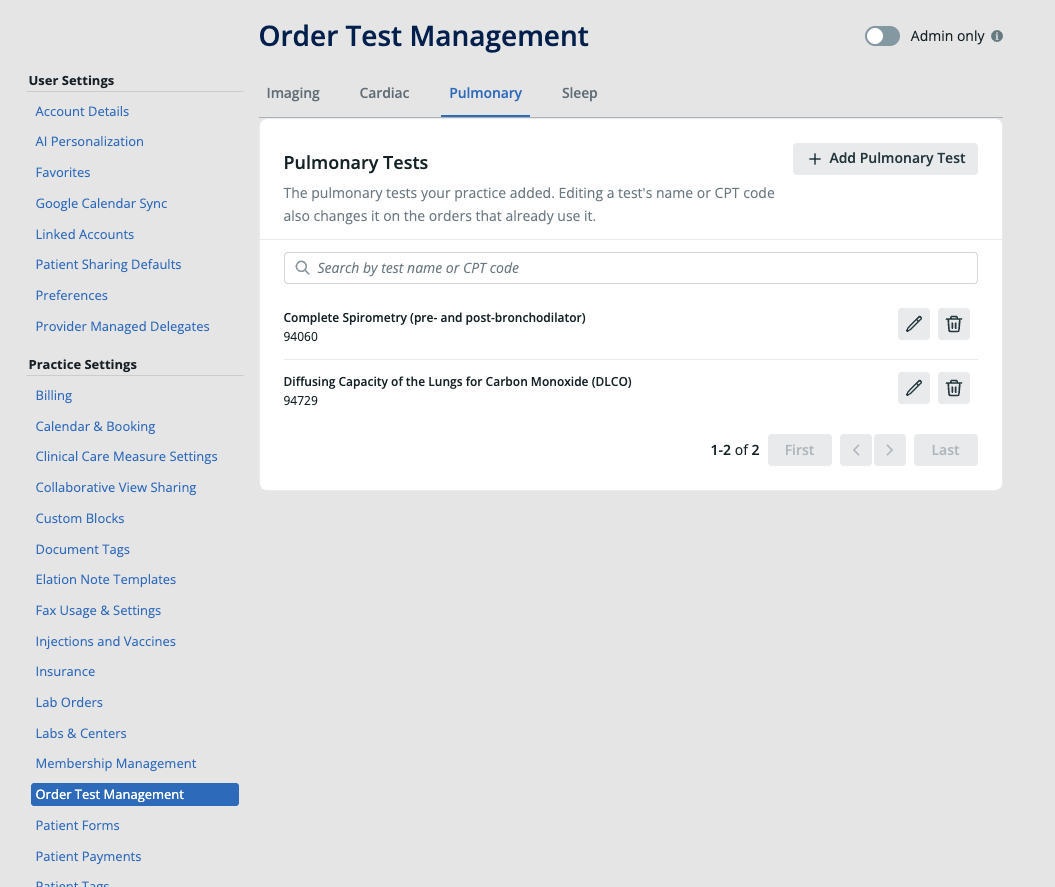The image size is (1055, 887).
Task: Delete the Diffusing Capacity DLCO test
Action: click(x=953, y=388)
